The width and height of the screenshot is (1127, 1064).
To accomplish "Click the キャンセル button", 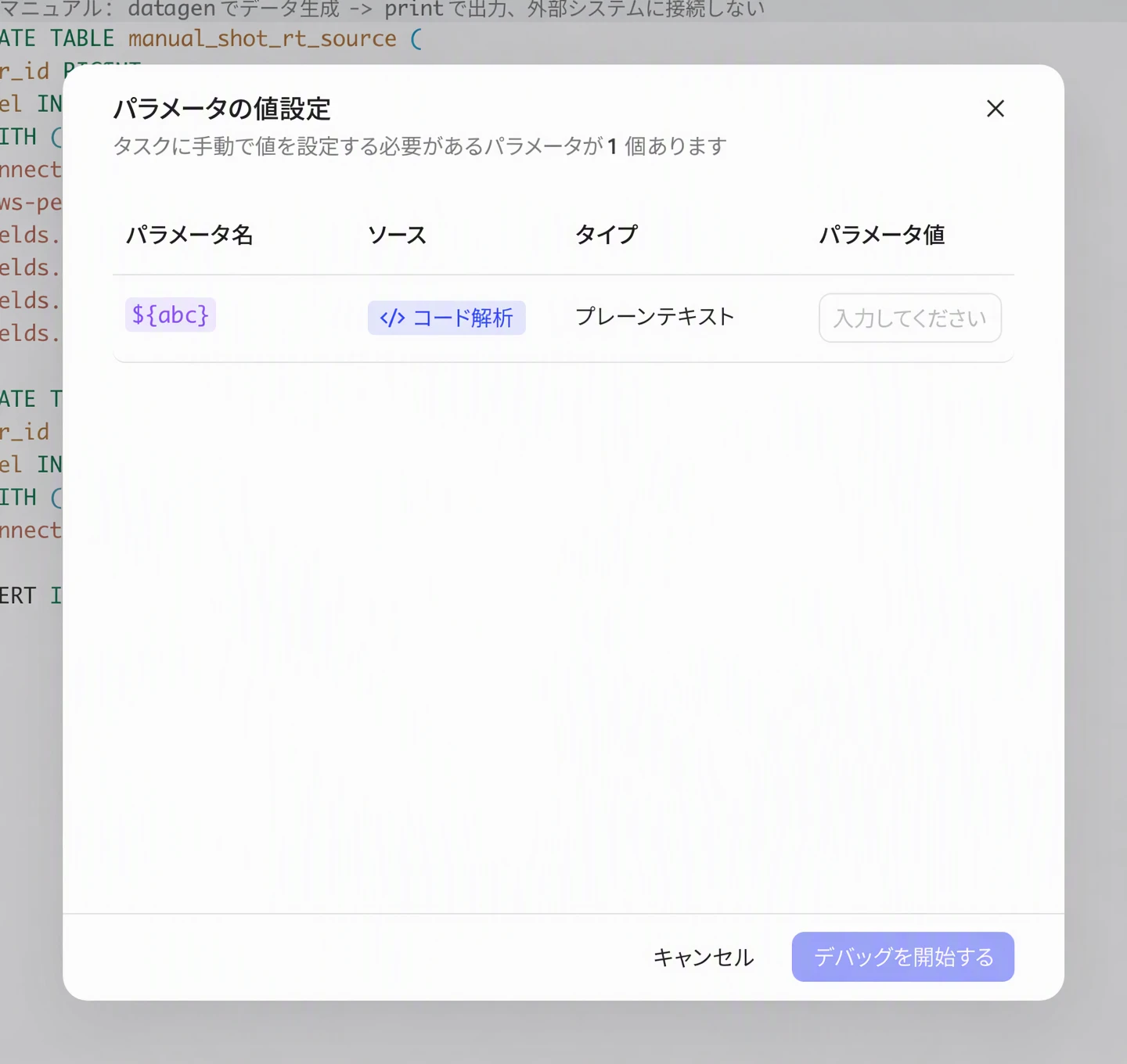I will click(704, 957).
